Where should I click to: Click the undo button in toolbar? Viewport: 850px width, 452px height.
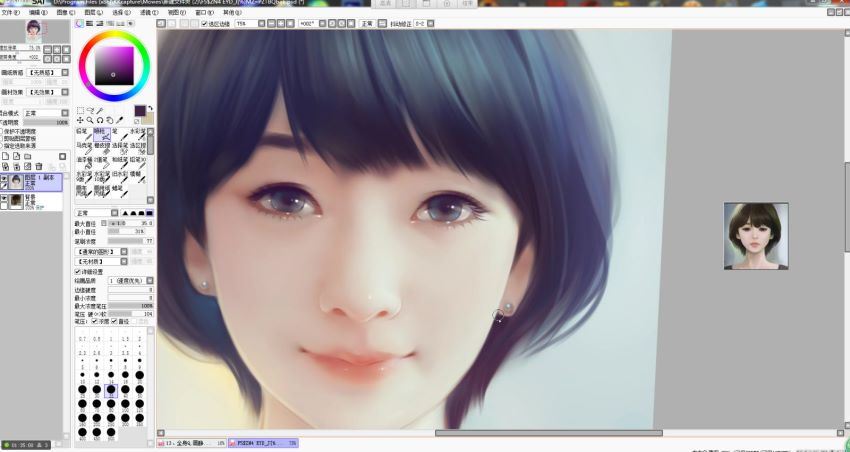coord(161,24)
